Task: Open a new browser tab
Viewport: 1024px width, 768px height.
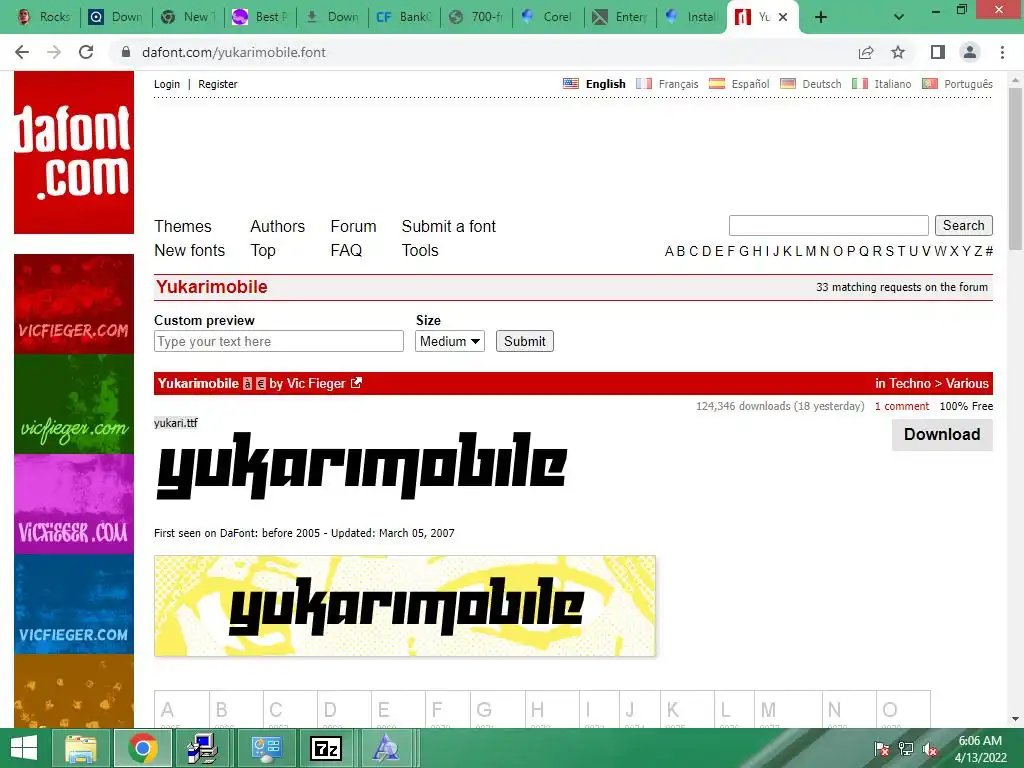Action: [821, 18]
